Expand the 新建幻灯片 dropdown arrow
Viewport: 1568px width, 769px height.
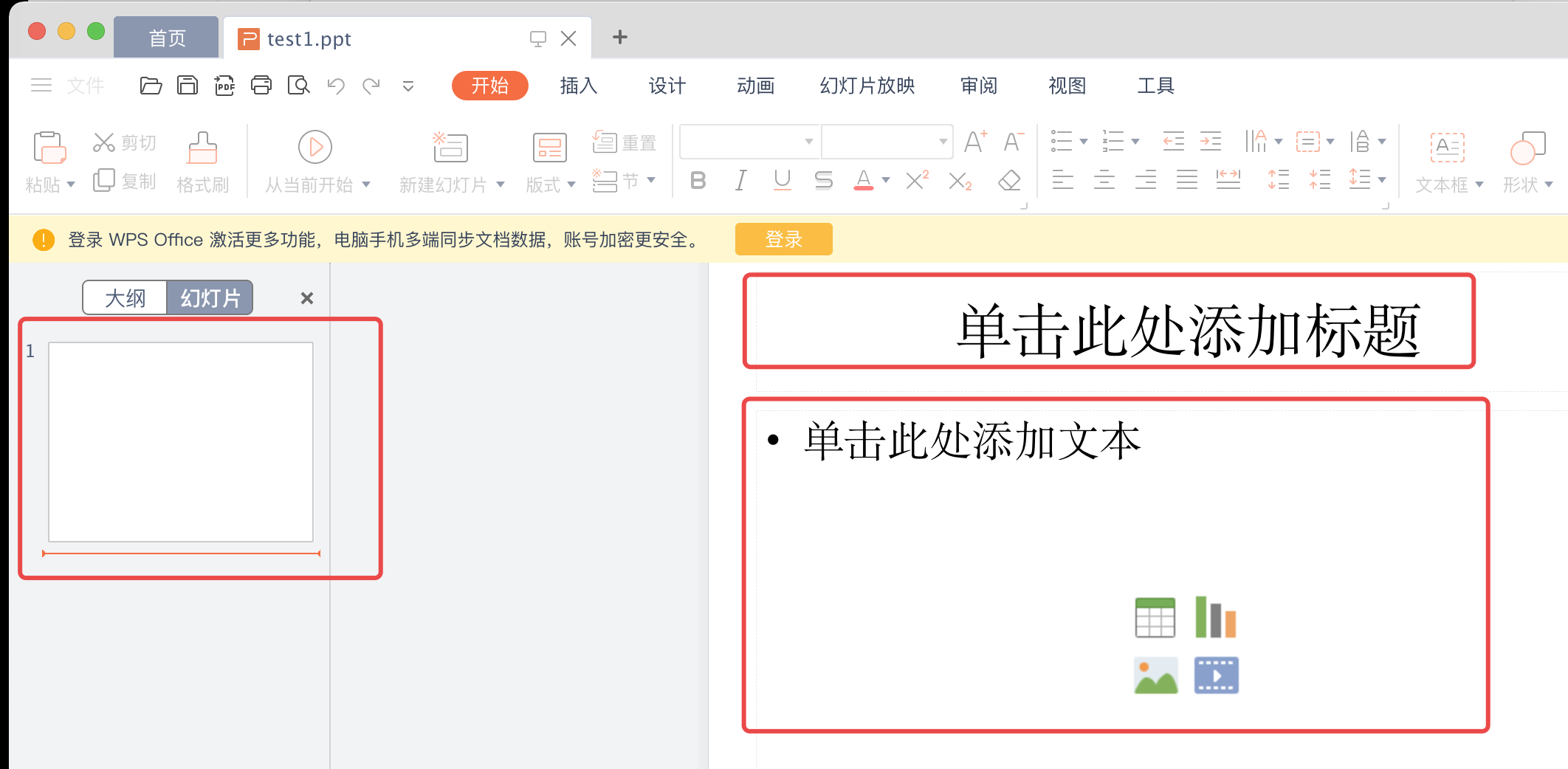(x=501, y=185)
